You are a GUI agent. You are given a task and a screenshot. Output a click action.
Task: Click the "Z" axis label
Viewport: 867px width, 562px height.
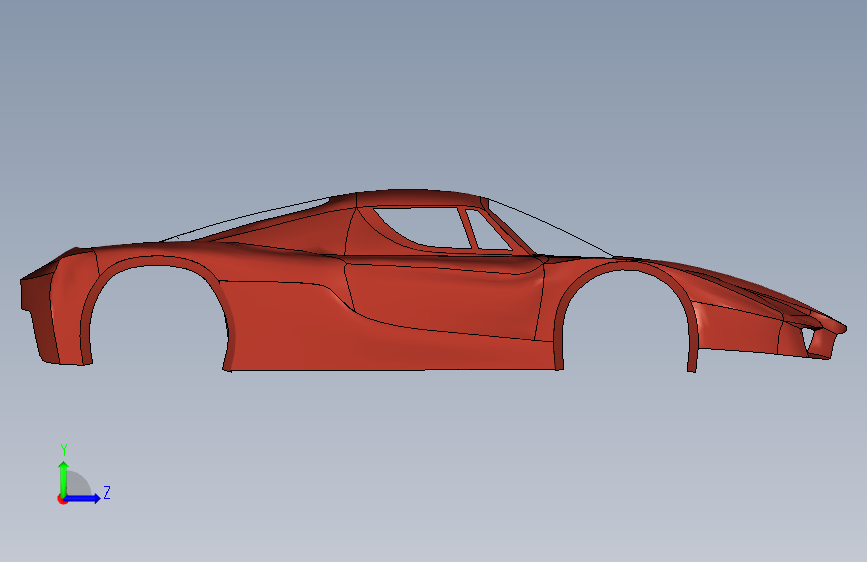(x=107, y=492)
